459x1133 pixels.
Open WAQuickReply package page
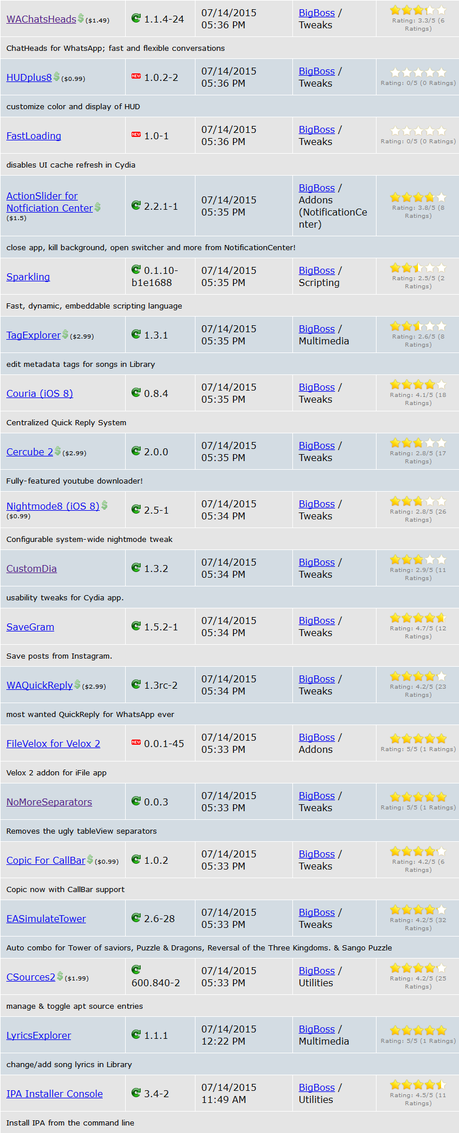39,685
